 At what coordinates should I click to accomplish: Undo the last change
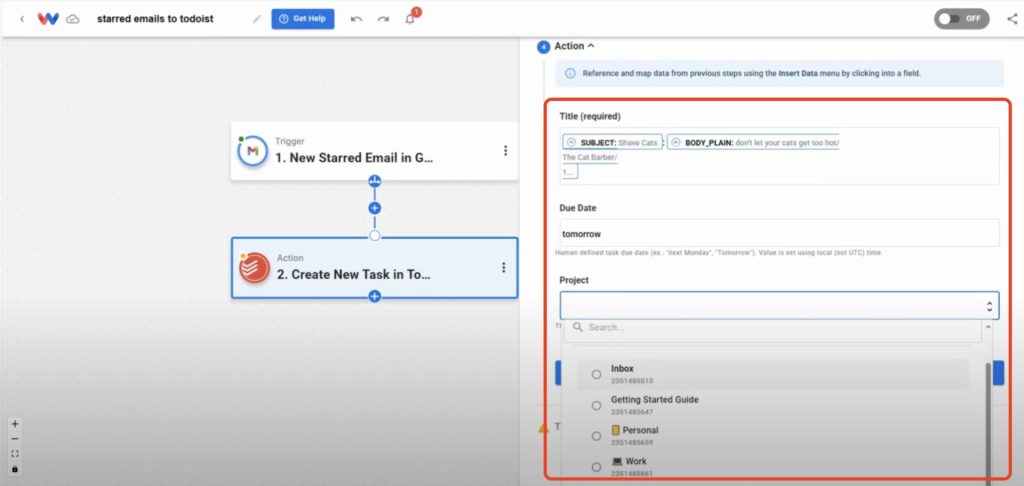356,19
